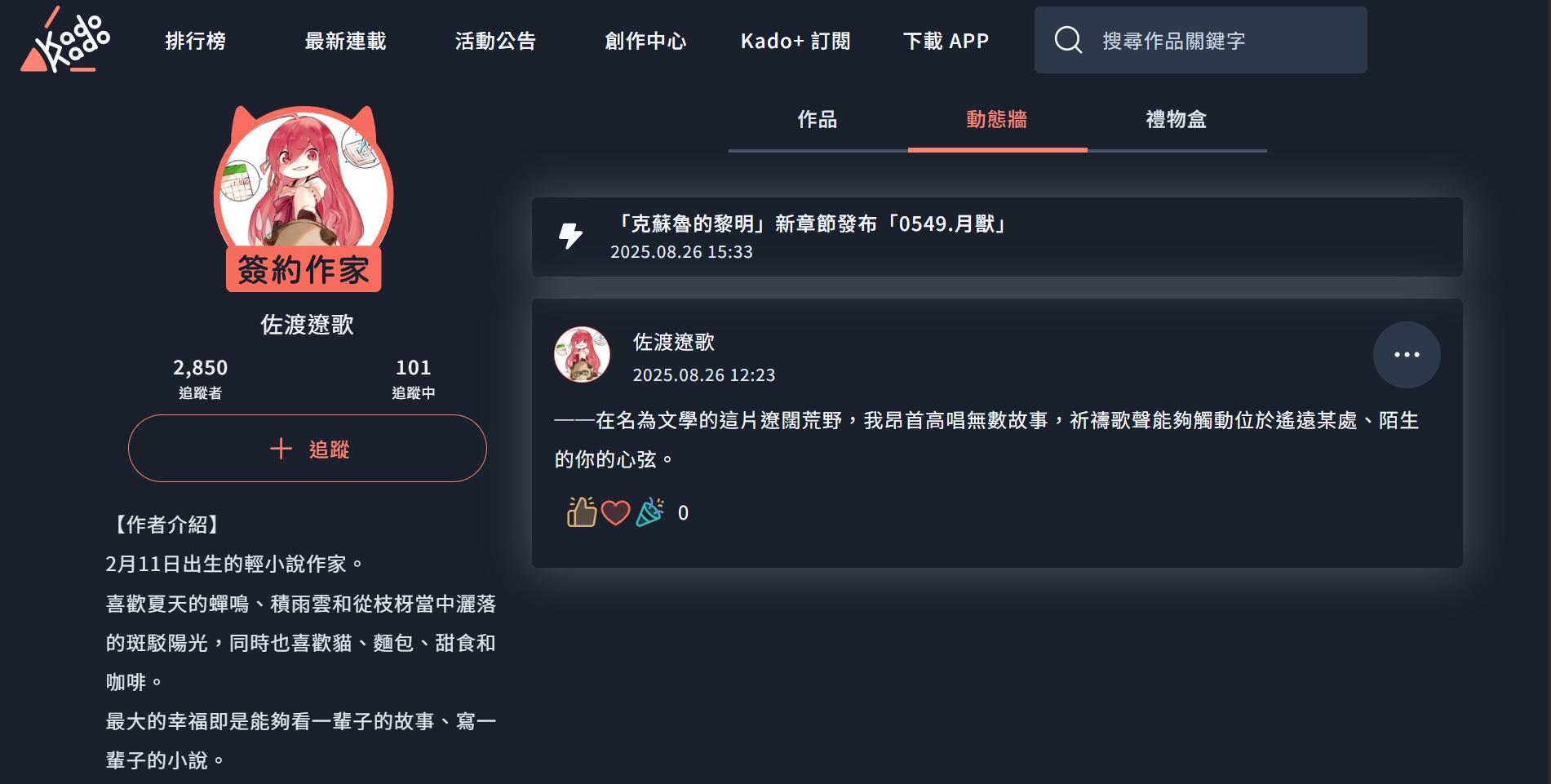The height and width of the screenshot is (784, 1551).
Task: Switch to the 作品 tab
Action: (x=818, y=120)
